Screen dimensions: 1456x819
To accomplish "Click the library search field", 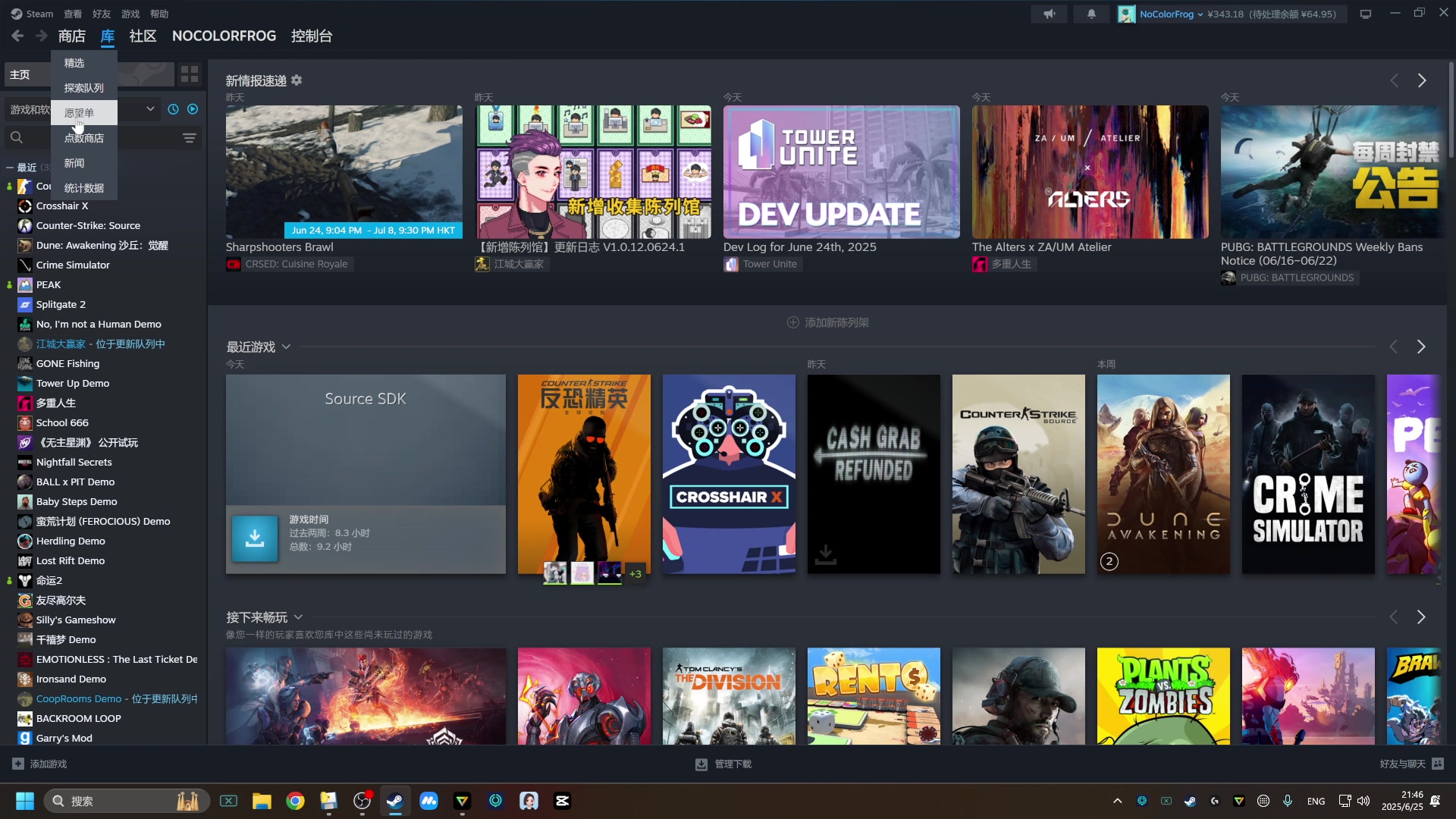I will coord(91,138).
